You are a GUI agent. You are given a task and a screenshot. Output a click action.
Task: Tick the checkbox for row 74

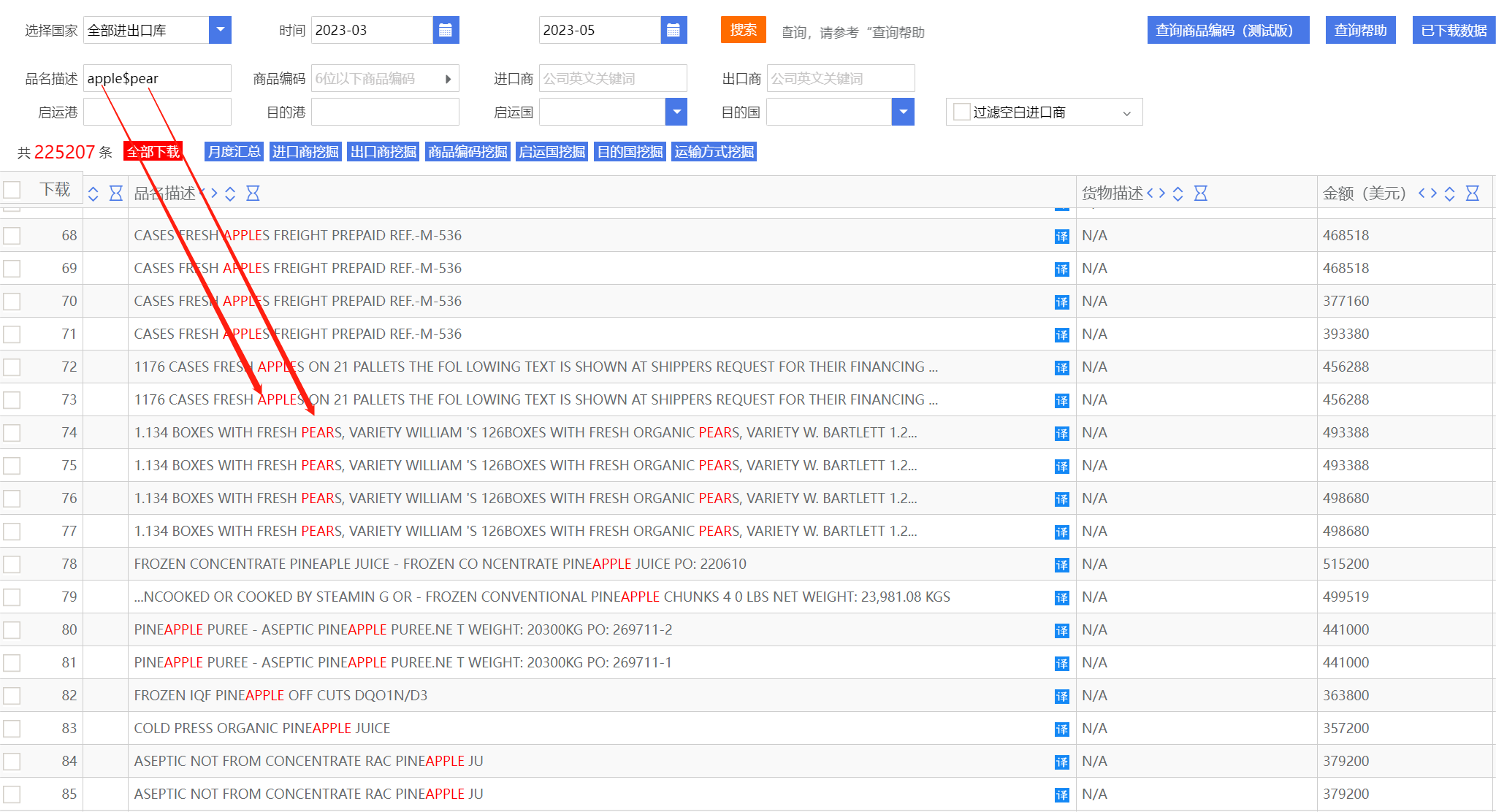pos(12,433)
